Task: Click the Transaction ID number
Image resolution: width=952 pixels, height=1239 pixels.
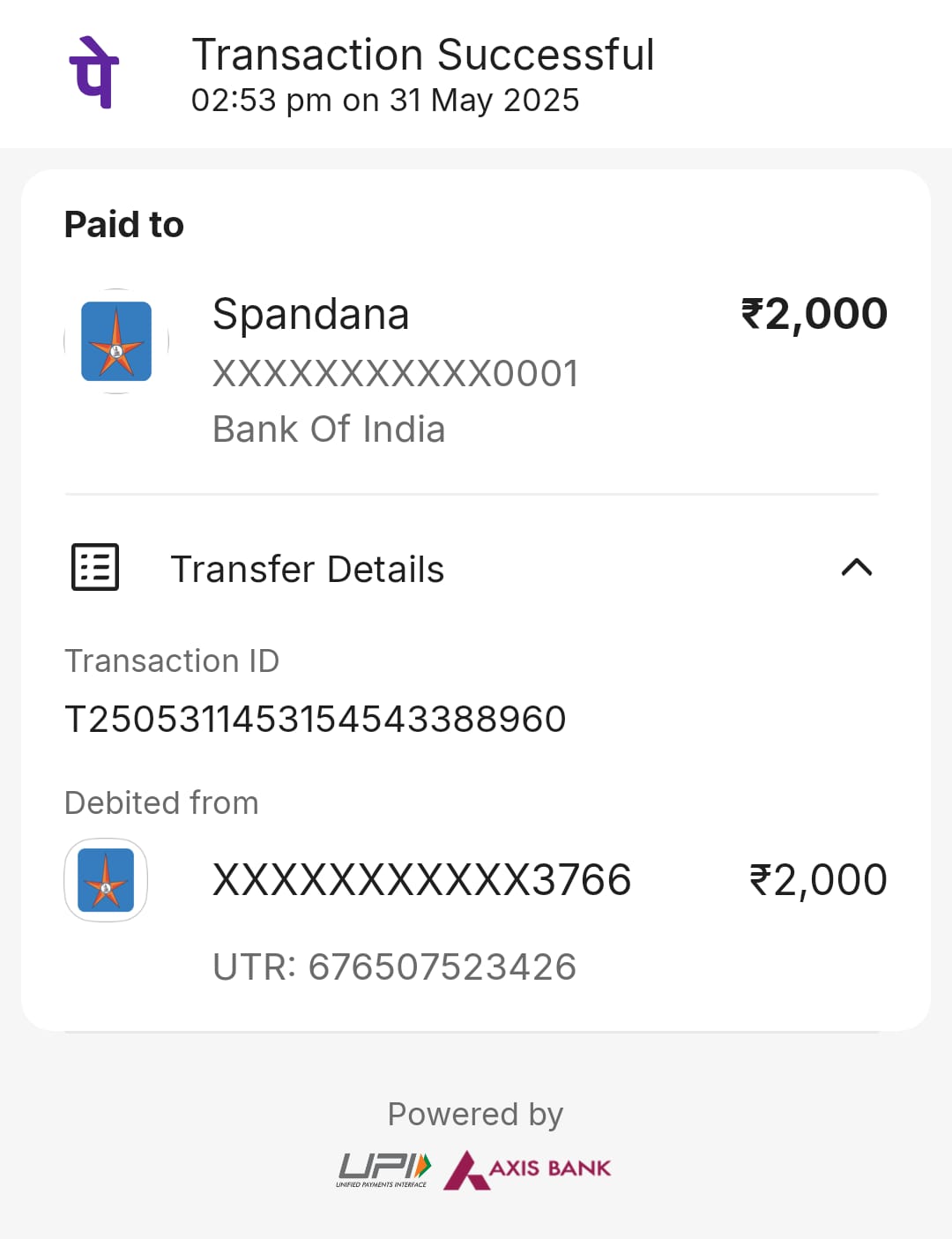Action: tap(316, 720)
